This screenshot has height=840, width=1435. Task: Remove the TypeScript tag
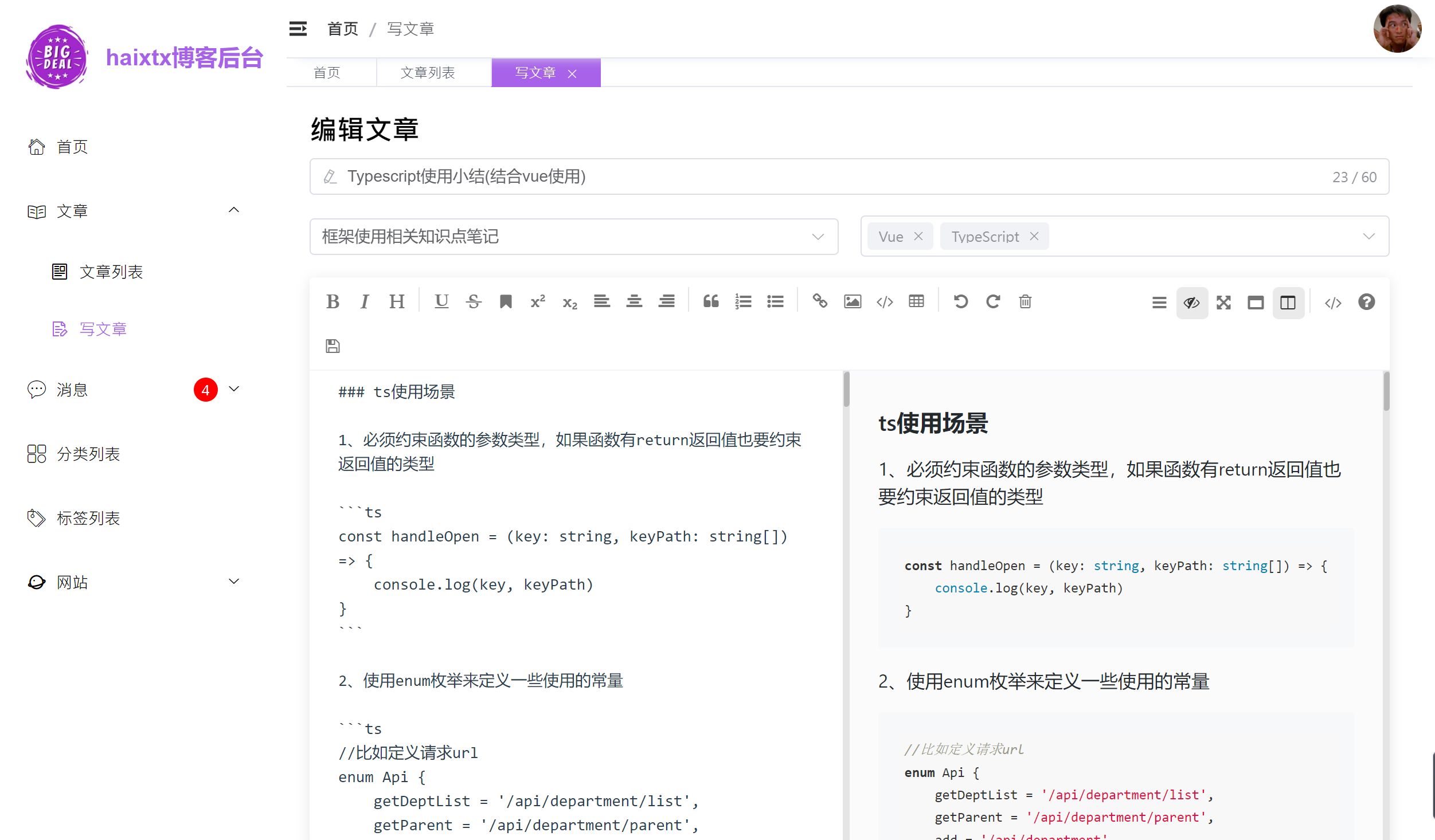[x=1034, y=236]
